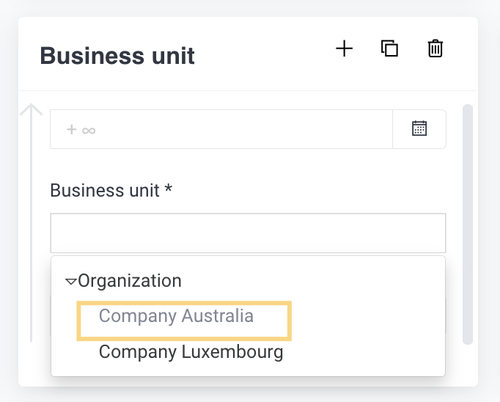Click the asterisk after Business unit label
Image resolution: width=500 pixels, height=402 pixels.
coord(168,188)
